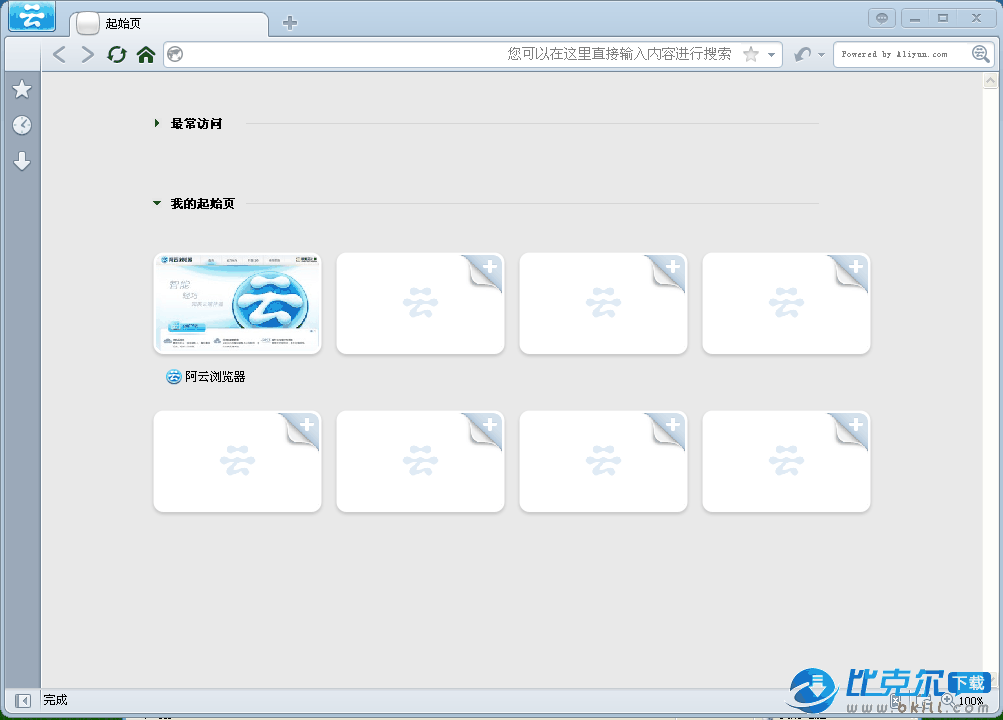This screenshot has height=720, width=1003.
Task: Toggle the sidebar from the status bar button
Action: pyautogui.click(x=22, y=700)
